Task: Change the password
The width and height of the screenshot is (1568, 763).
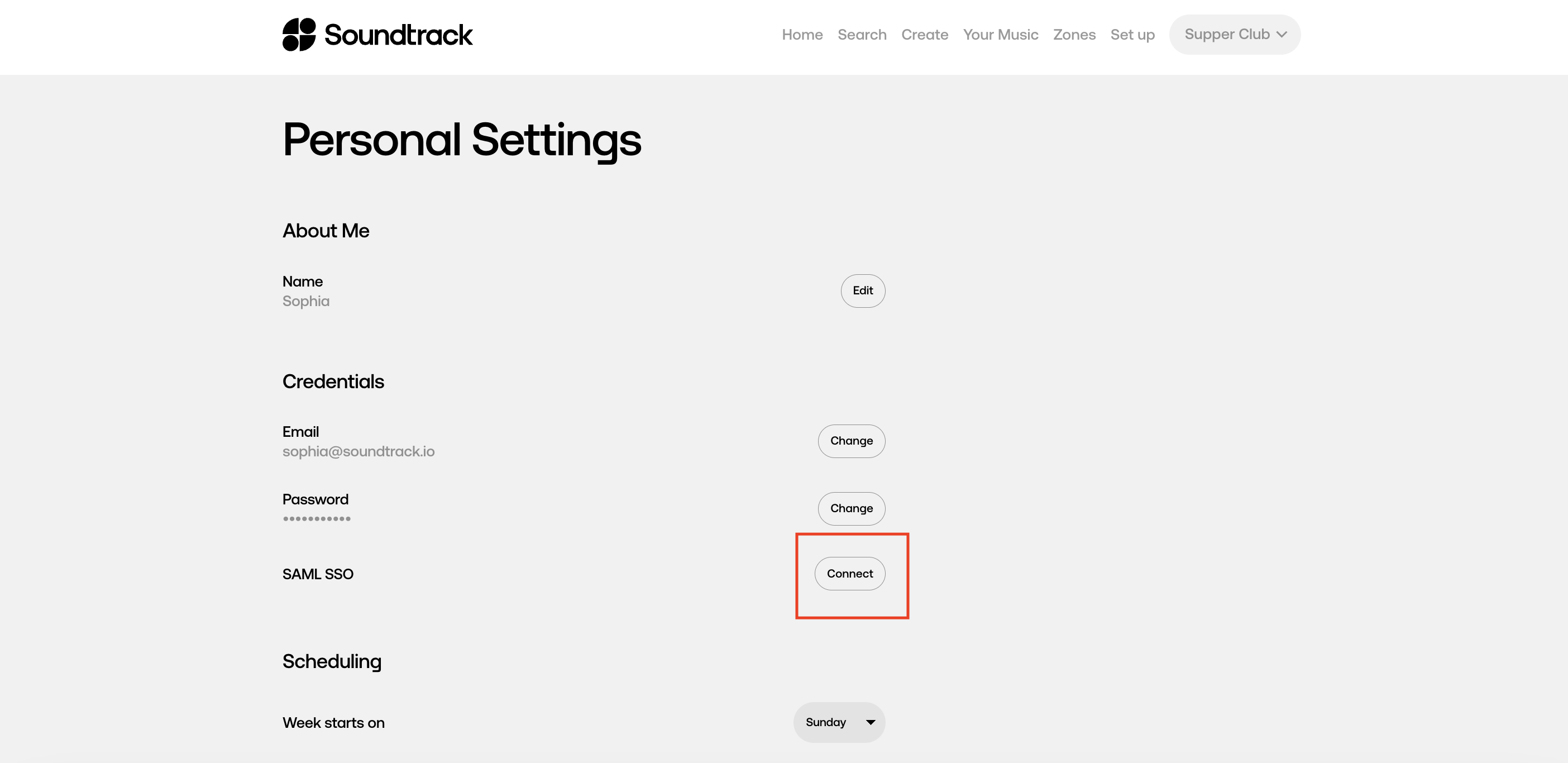Action: (850, 509)
